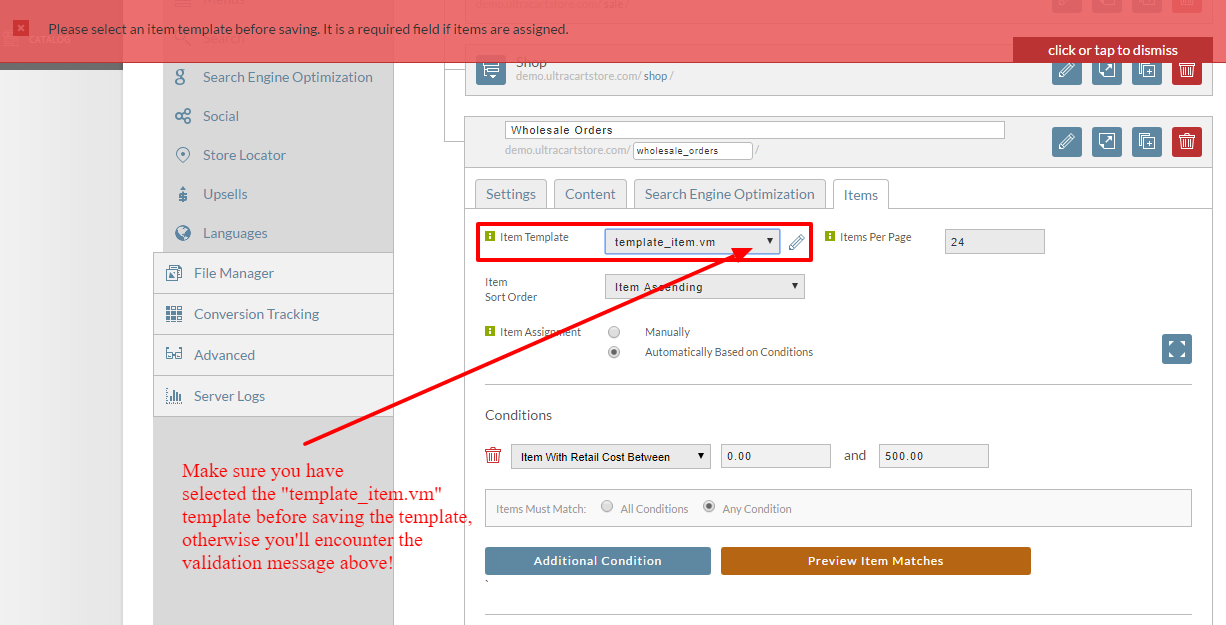Screen dimensions: 1226x625
Task: Remove the retail cost condition
Action: [493, 456]
